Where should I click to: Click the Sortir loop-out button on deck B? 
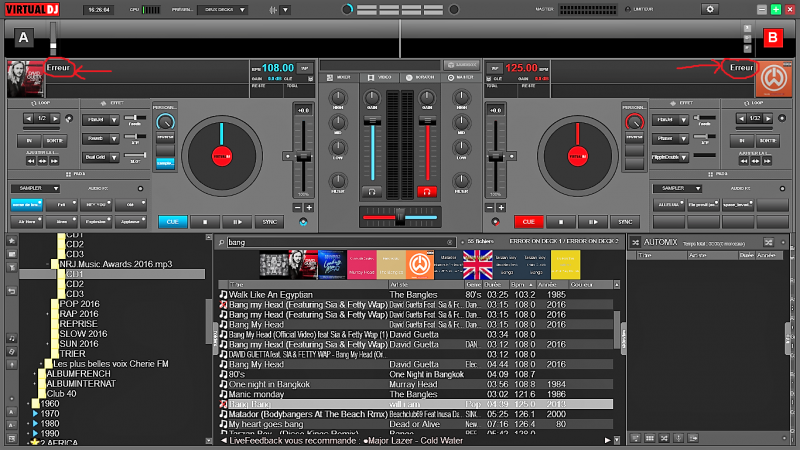(x=767, y=140)
